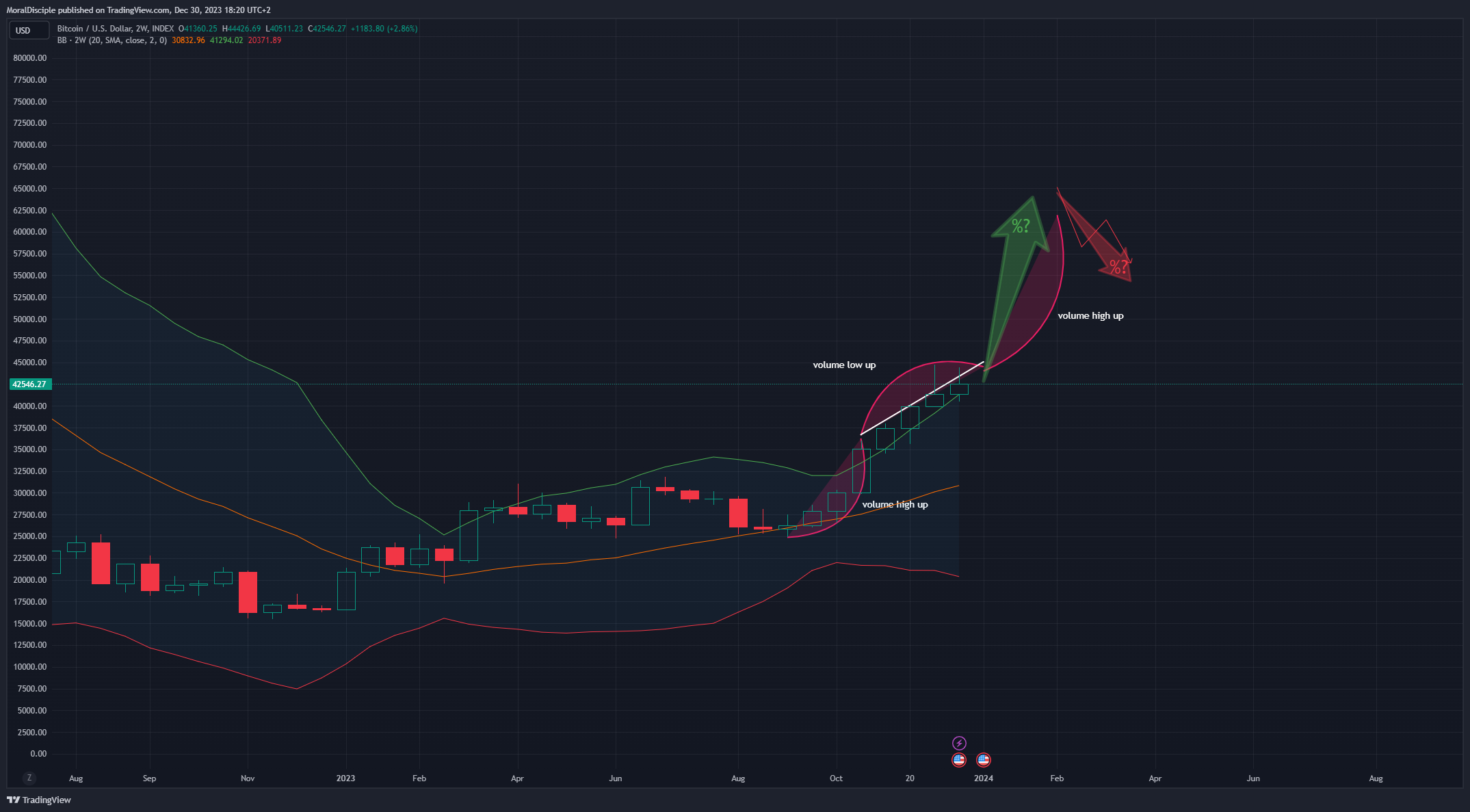Click the high value H44426.69

tap(241, 29)
